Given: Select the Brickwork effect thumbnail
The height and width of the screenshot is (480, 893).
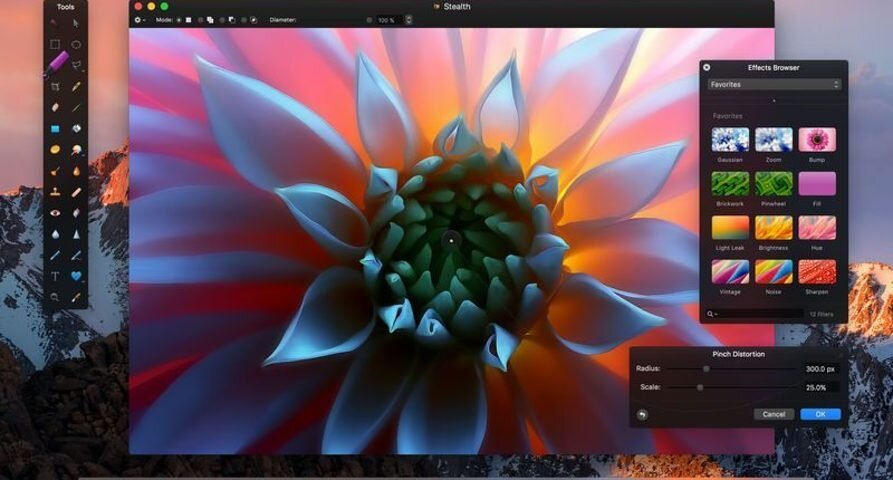Looking at the screenshot, I should click(730, 183).
